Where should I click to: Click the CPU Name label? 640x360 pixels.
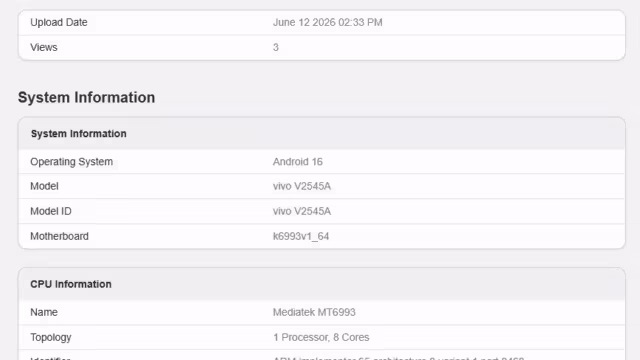(44, 312)
